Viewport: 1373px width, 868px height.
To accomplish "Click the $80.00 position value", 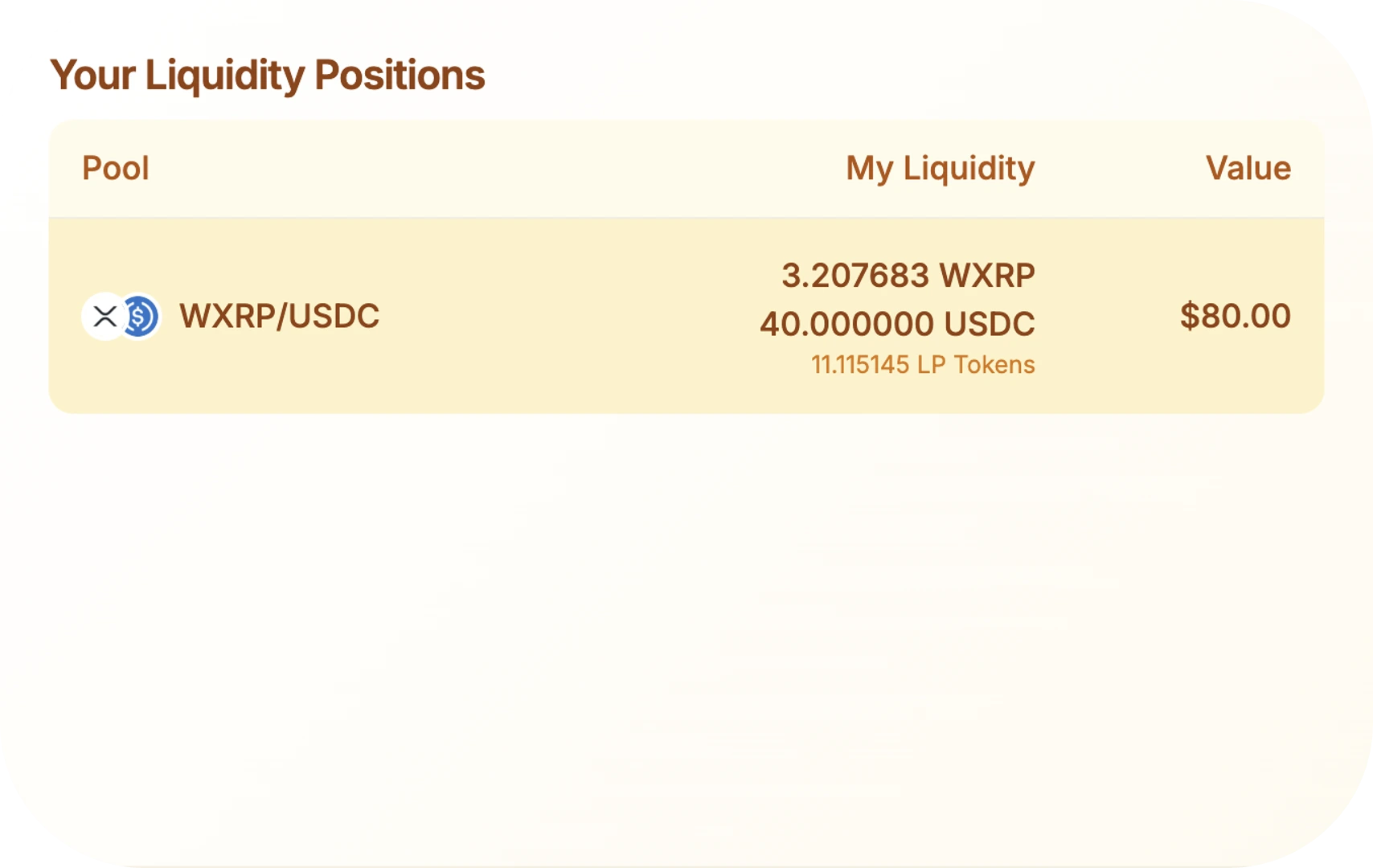I will [x=1236, y=316].
